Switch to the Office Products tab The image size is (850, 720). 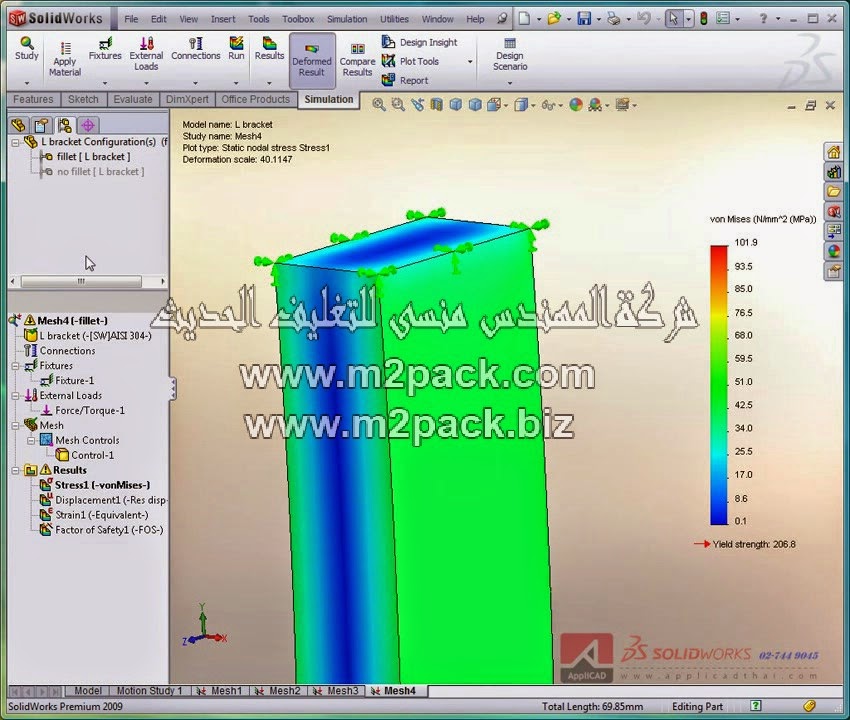pyautogui.click(x=255, y=99)
